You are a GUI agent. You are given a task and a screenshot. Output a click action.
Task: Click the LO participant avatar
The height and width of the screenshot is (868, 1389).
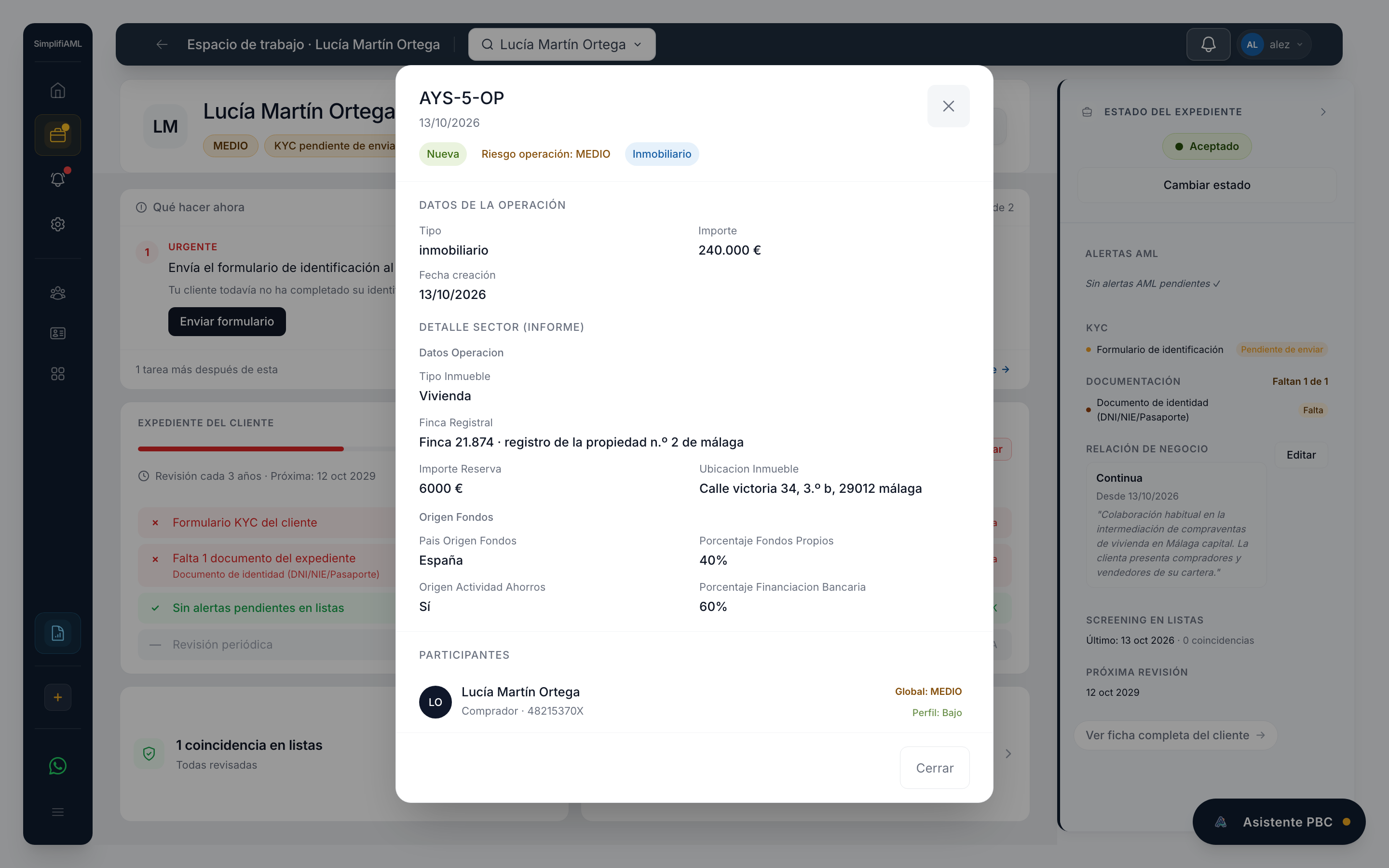pyautogui.click(x=435, y=702)
